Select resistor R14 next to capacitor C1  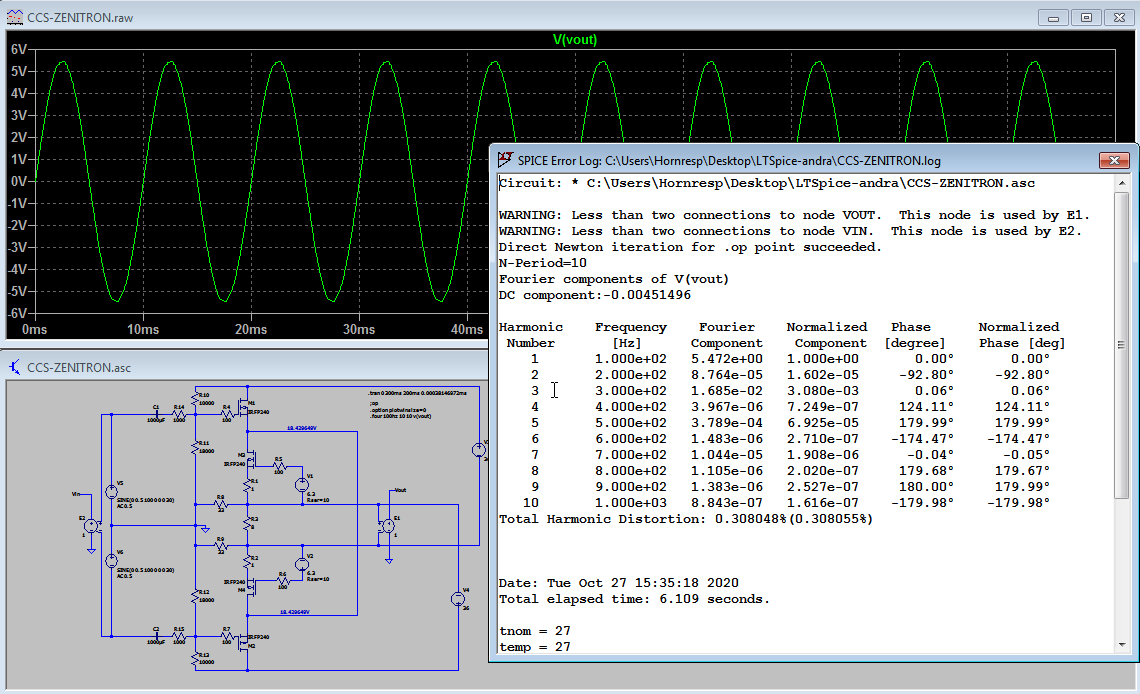point(179,415)
